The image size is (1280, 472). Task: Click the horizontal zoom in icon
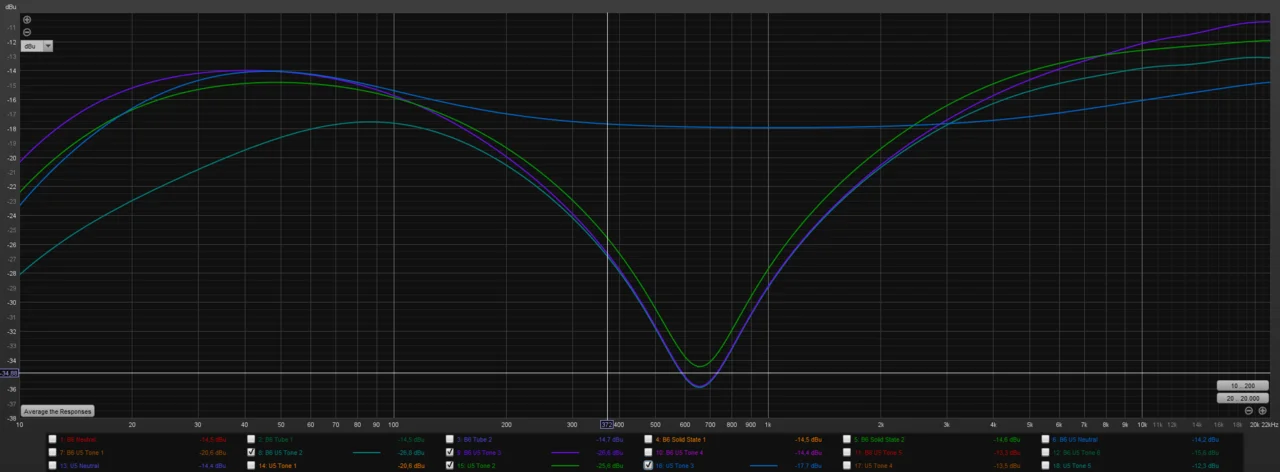coord(1262,411)
